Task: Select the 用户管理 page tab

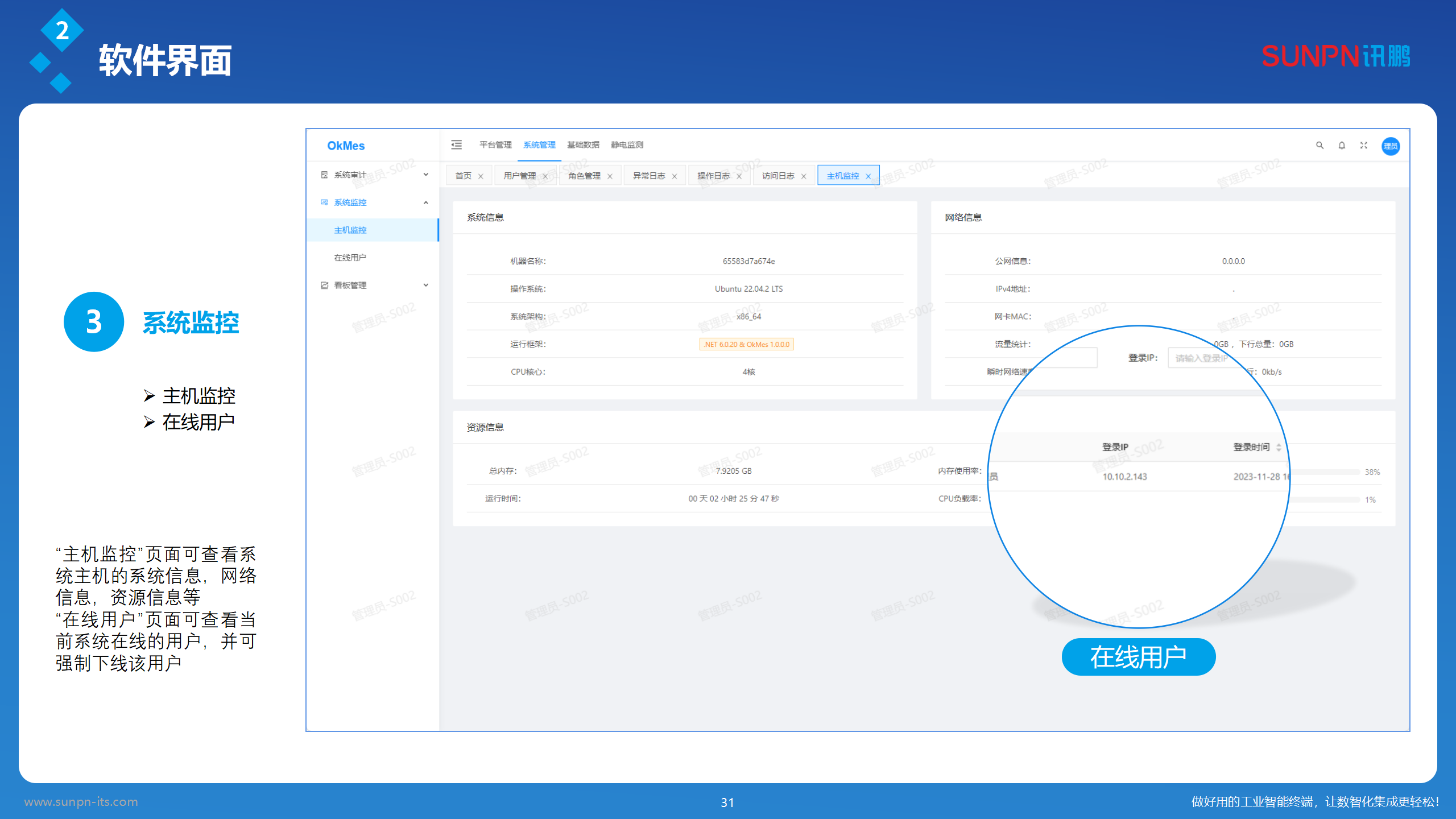Action: tap(519, 176)
